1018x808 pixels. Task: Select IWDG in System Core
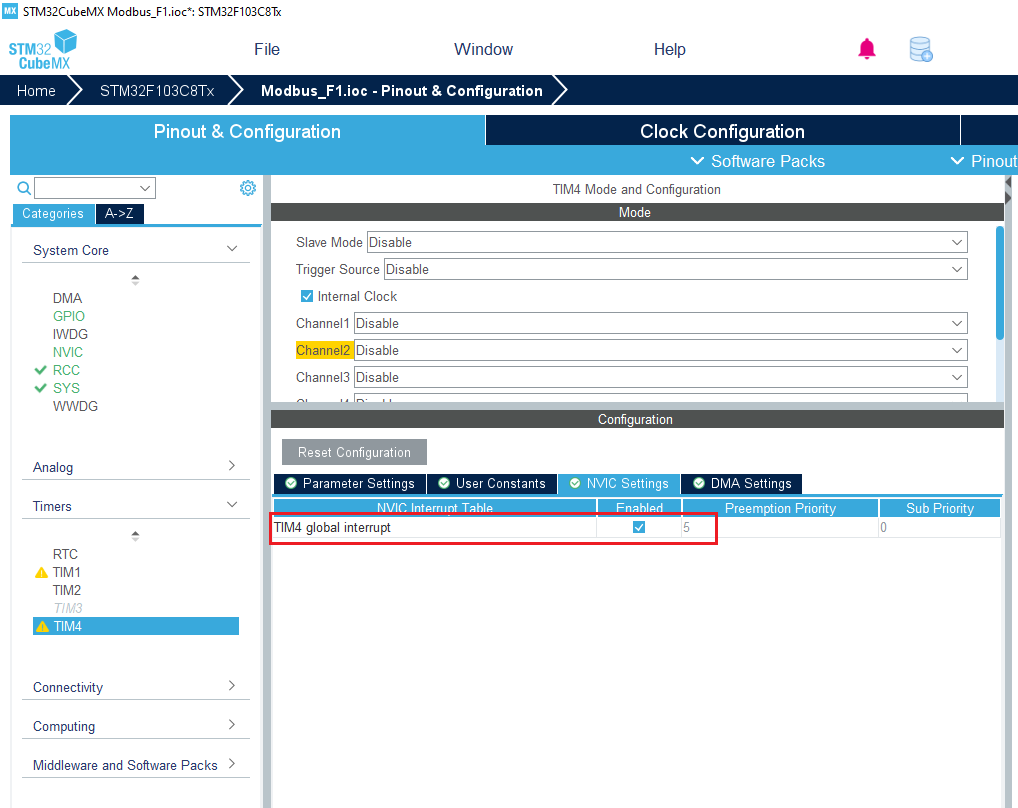(x=70, y=334)
